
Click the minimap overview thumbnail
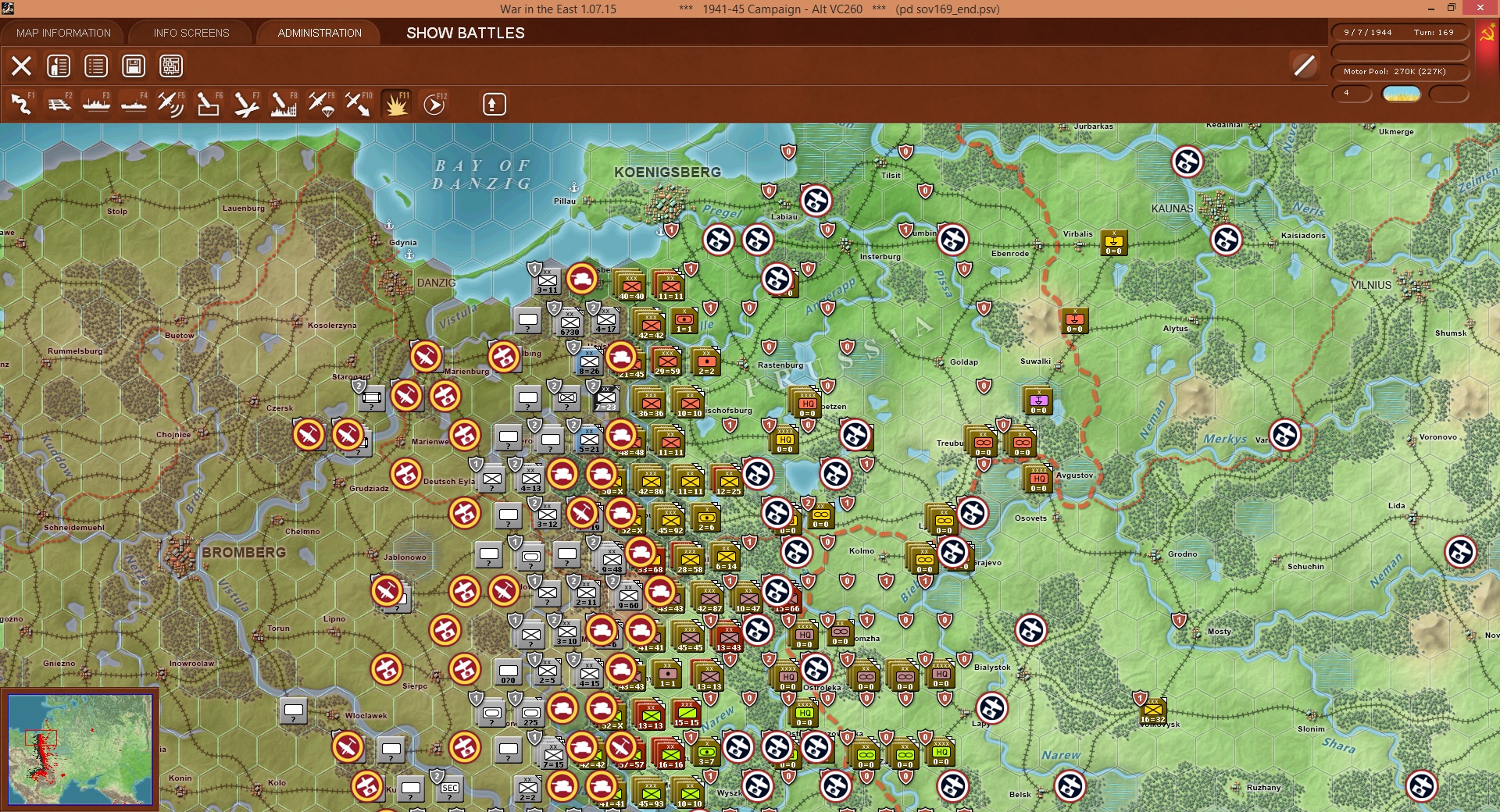(80, 750)
